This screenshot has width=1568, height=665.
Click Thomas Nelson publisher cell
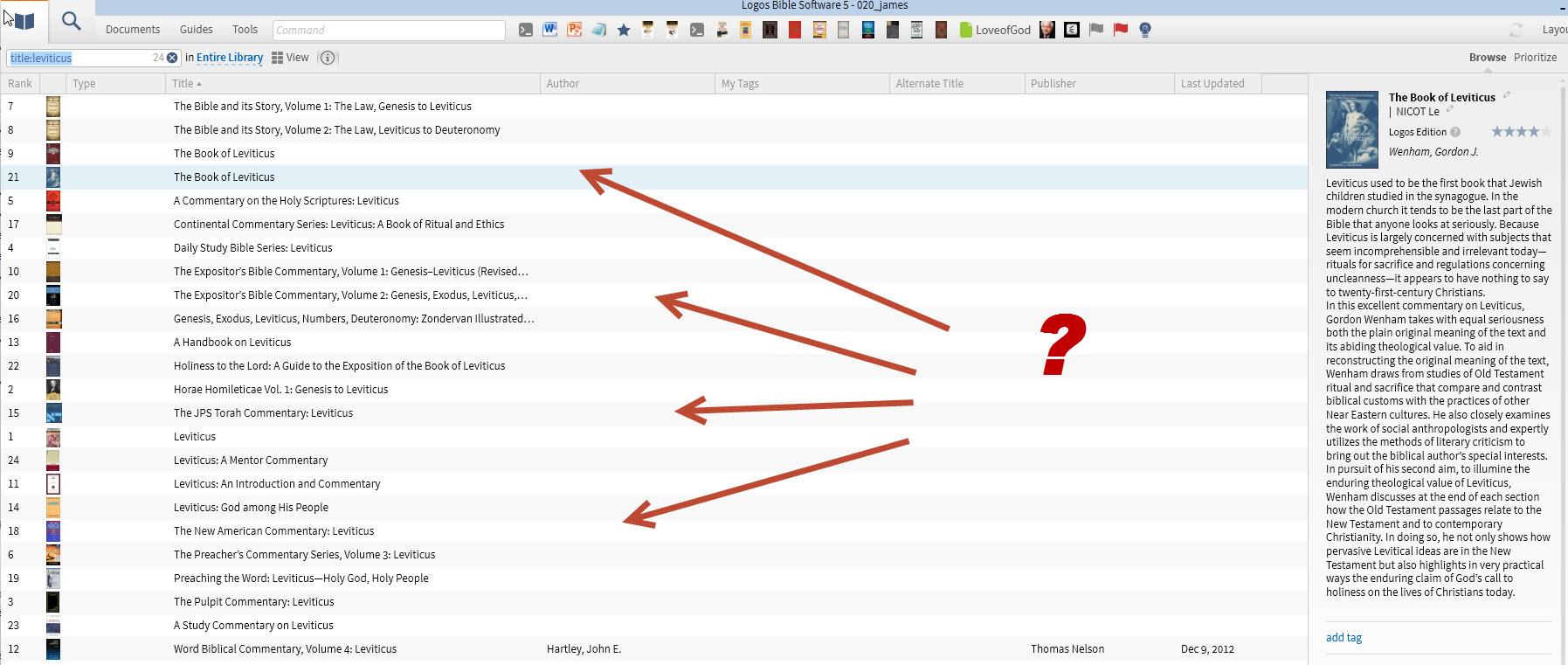1067,649
